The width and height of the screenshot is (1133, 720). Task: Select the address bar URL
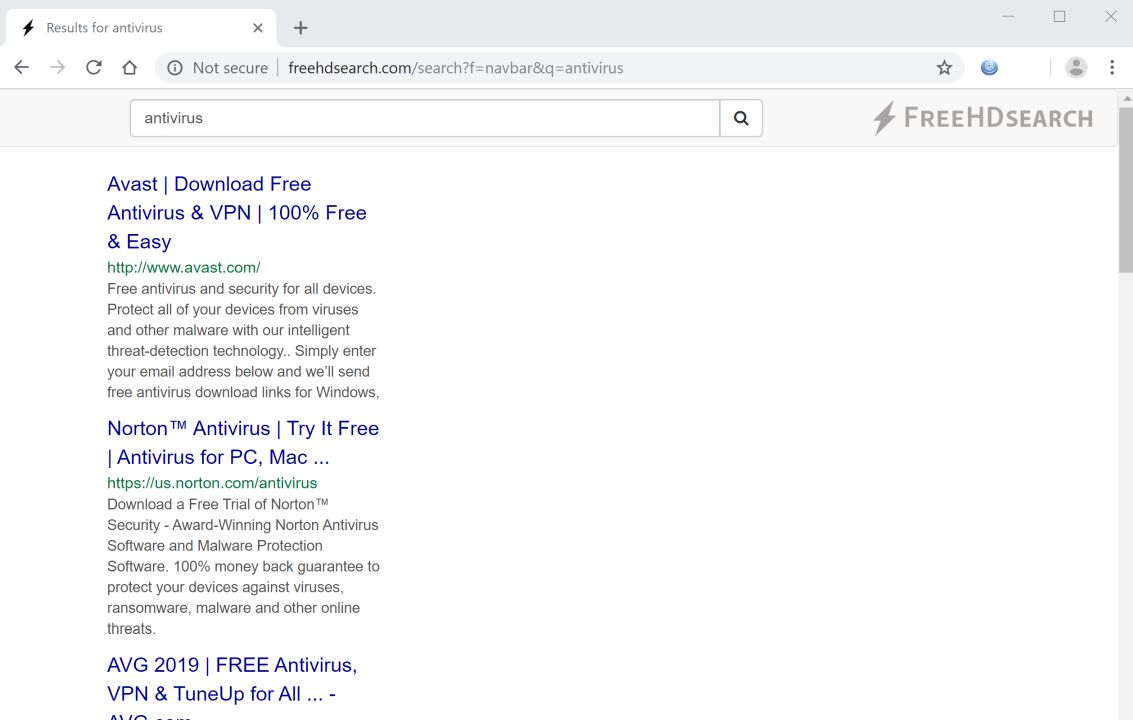(x=455, y=68)
